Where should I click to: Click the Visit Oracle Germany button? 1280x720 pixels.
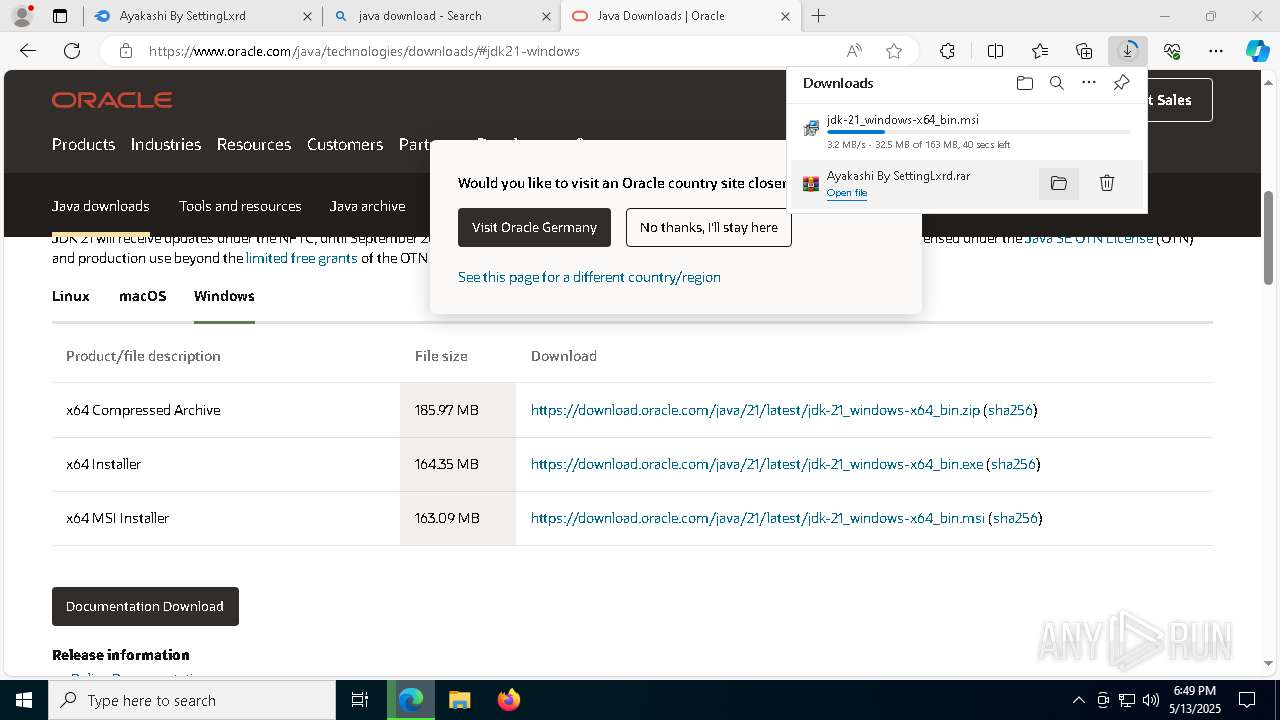pos(534,227)
